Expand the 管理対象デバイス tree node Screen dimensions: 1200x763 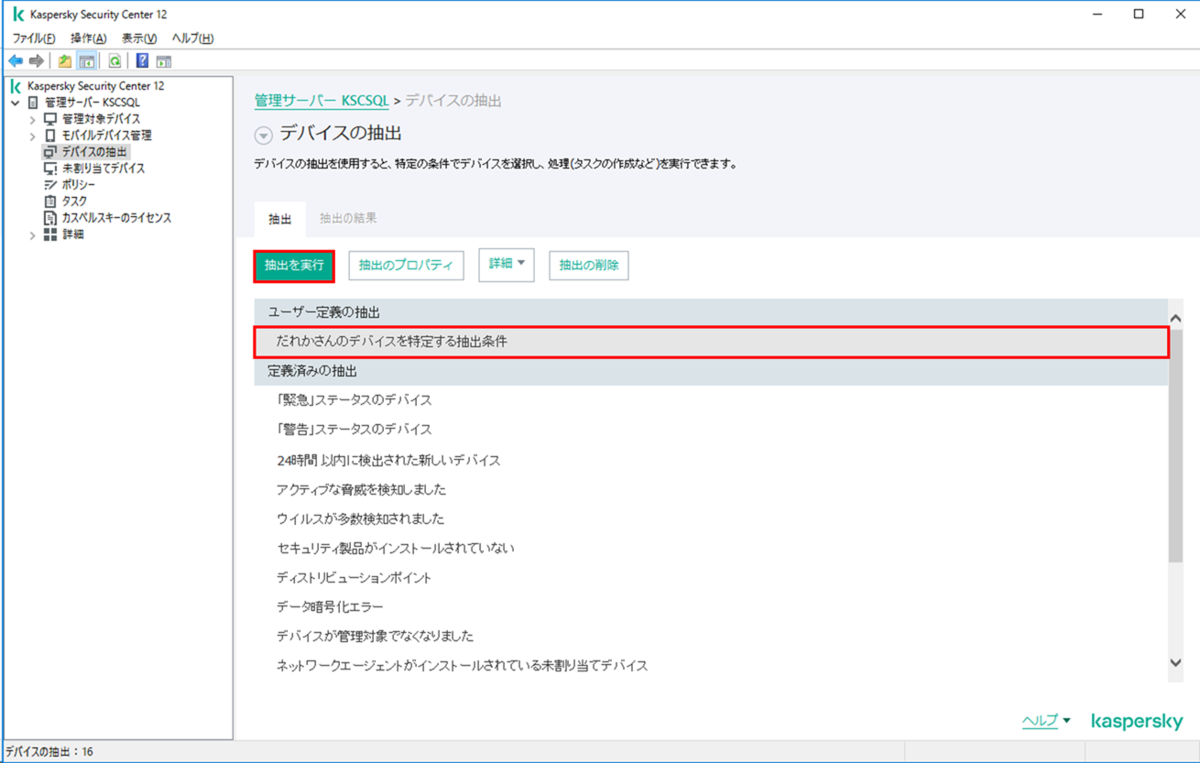[x=32, y=120]
